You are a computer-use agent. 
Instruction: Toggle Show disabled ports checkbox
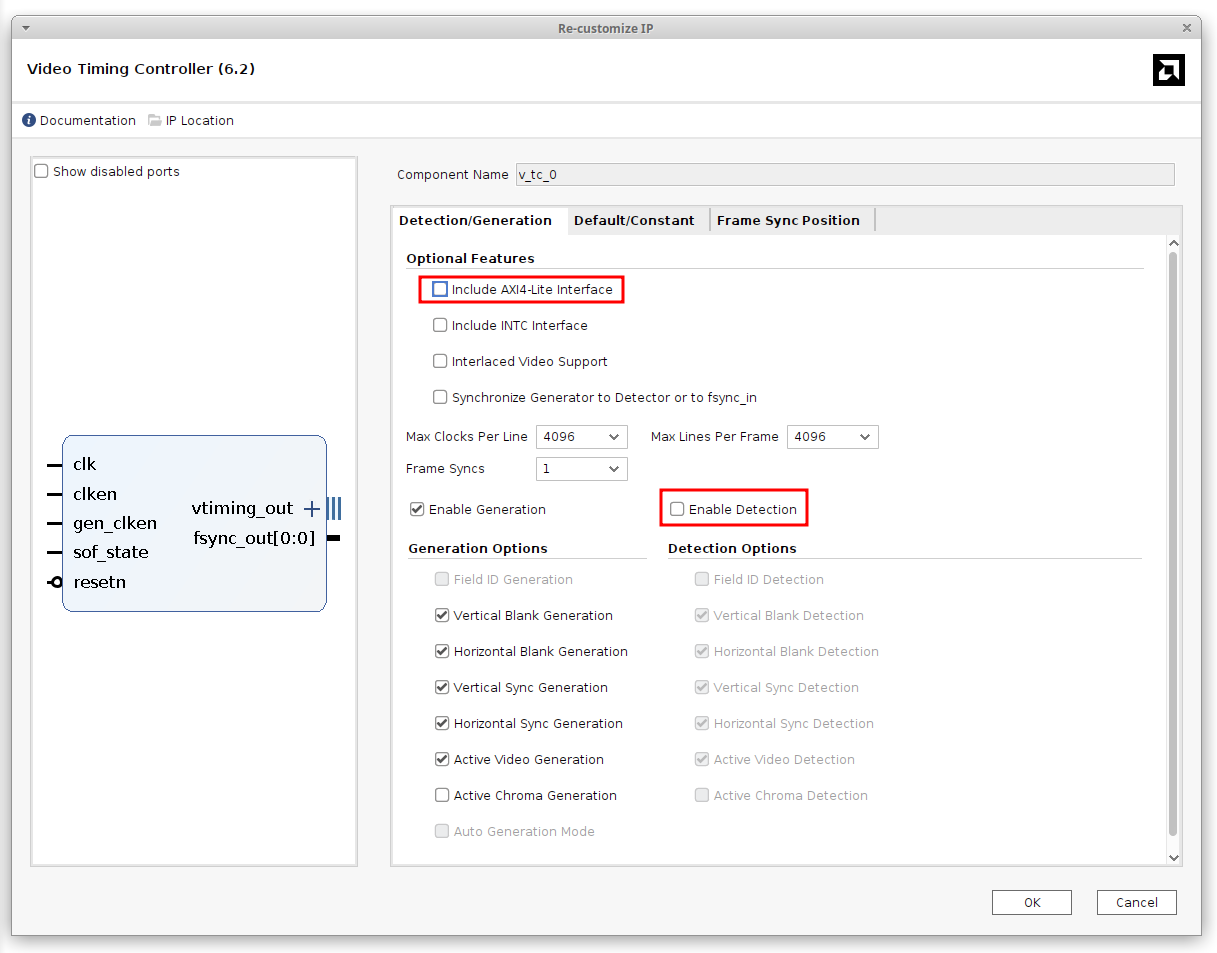coord(41,171)
